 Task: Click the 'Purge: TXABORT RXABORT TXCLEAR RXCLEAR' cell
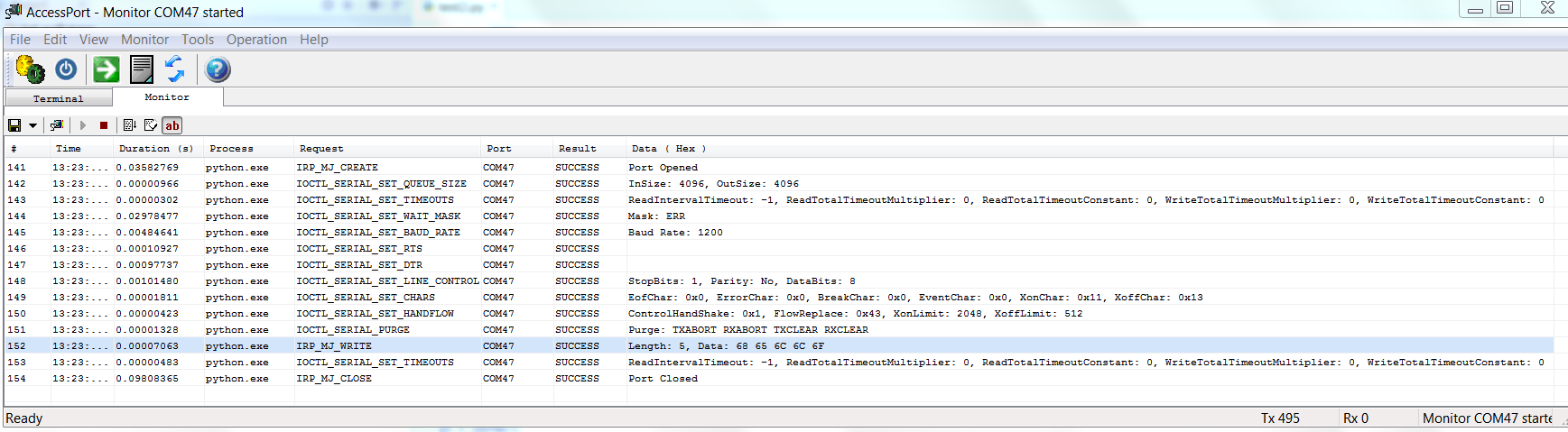point(748,330)
